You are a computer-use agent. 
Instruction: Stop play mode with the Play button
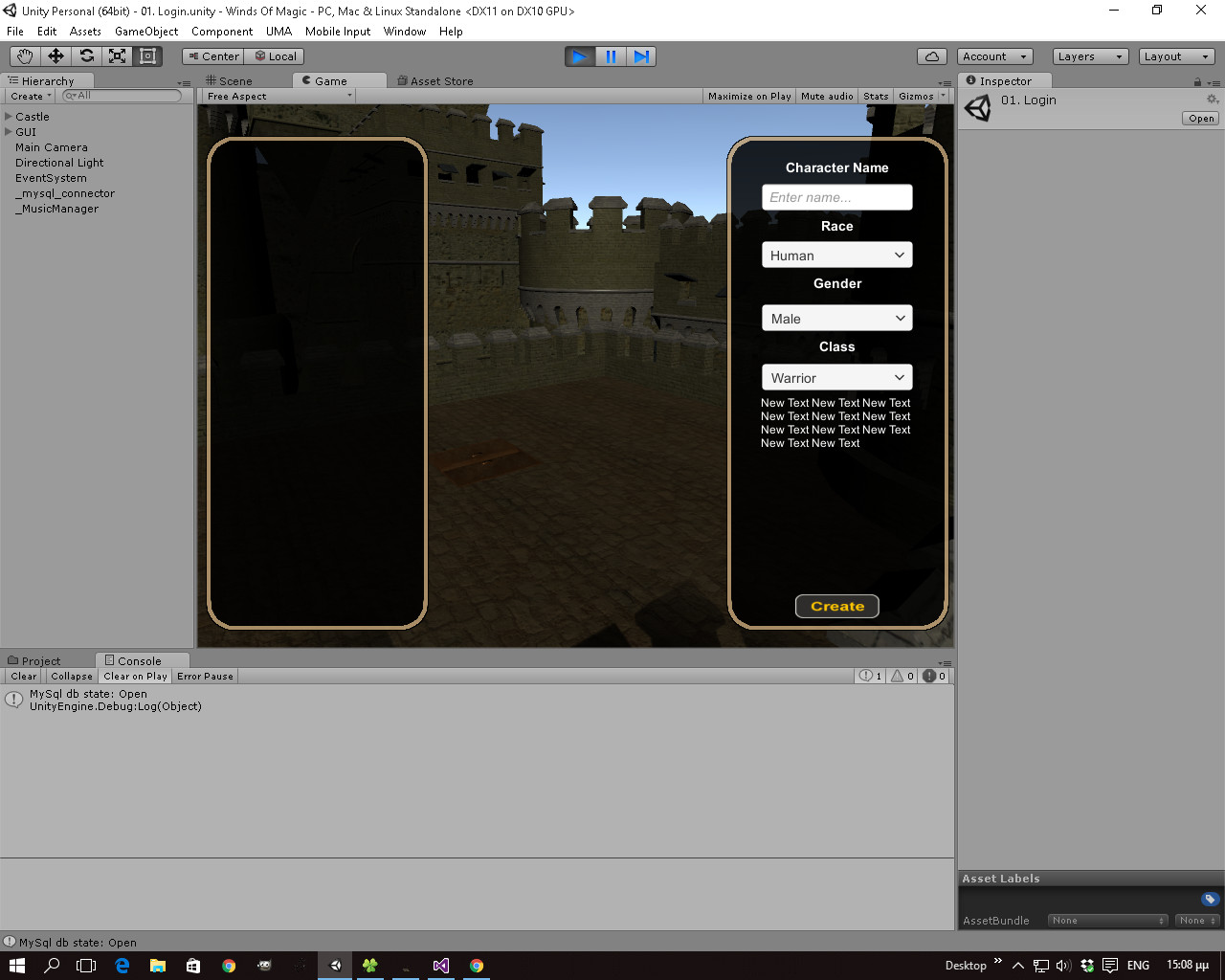pyautogui.click(x=579, y=56)
